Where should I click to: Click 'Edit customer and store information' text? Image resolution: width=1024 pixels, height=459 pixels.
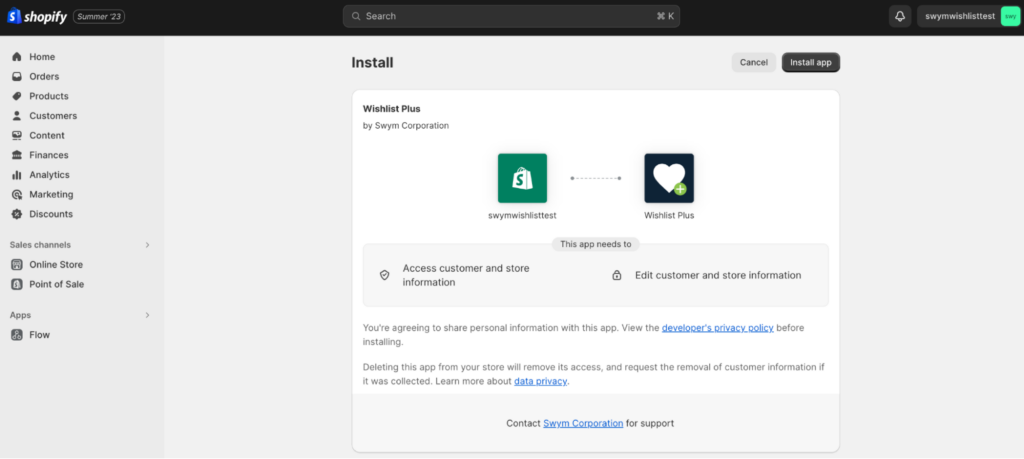point(718,275)
